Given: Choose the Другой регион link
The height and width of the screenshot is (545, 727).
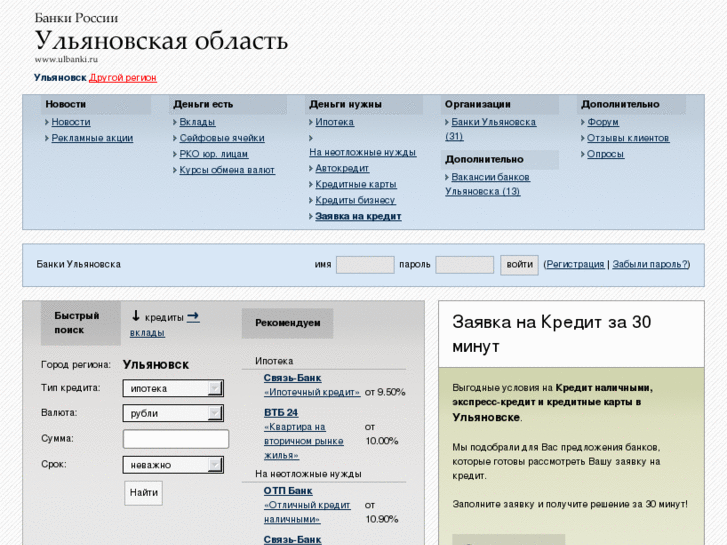Looking at the screenshot, I should click(x=123, y=78).
